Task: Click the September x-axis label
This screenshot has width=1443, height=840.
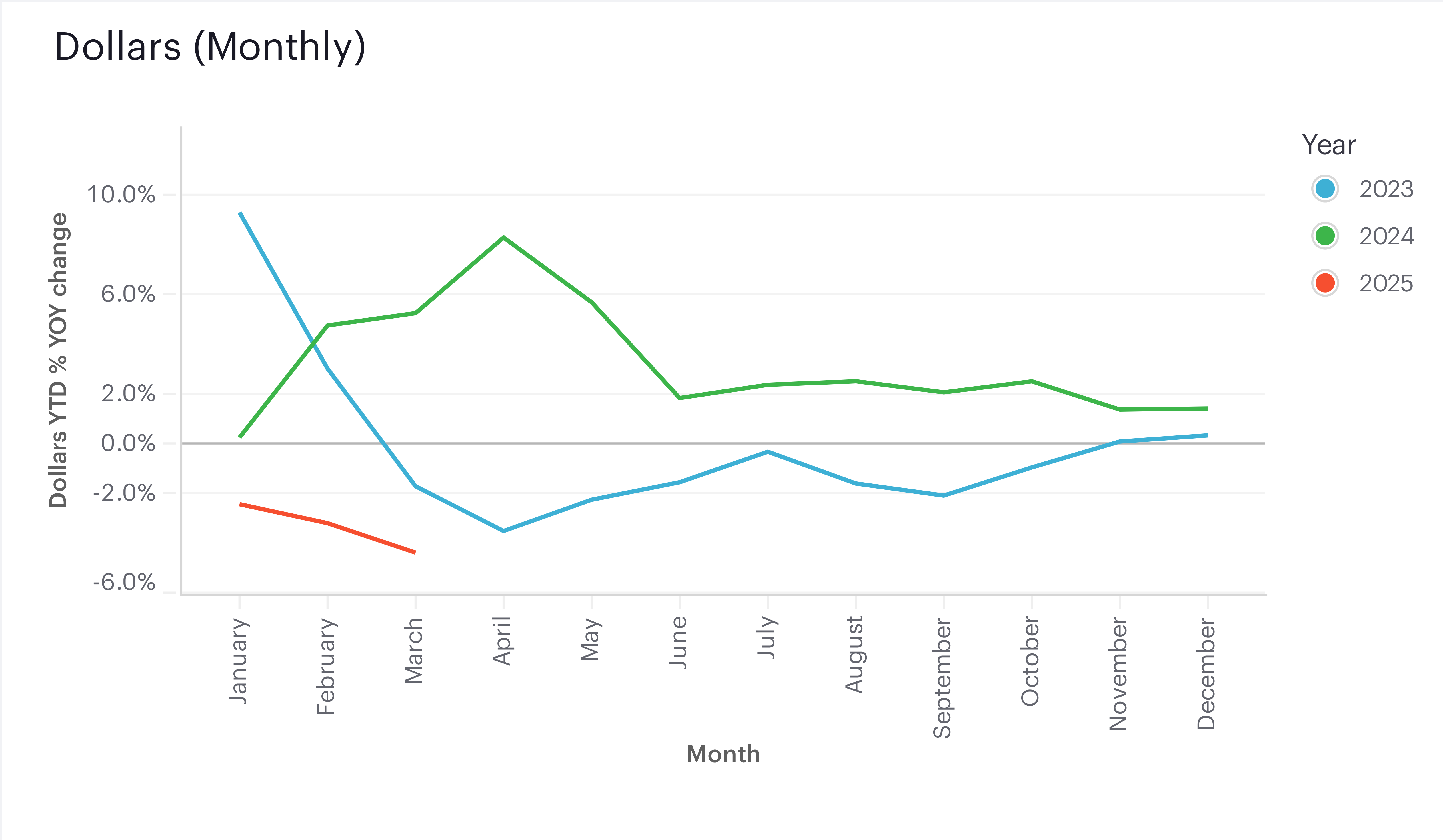Action: [x=942, y=677]
